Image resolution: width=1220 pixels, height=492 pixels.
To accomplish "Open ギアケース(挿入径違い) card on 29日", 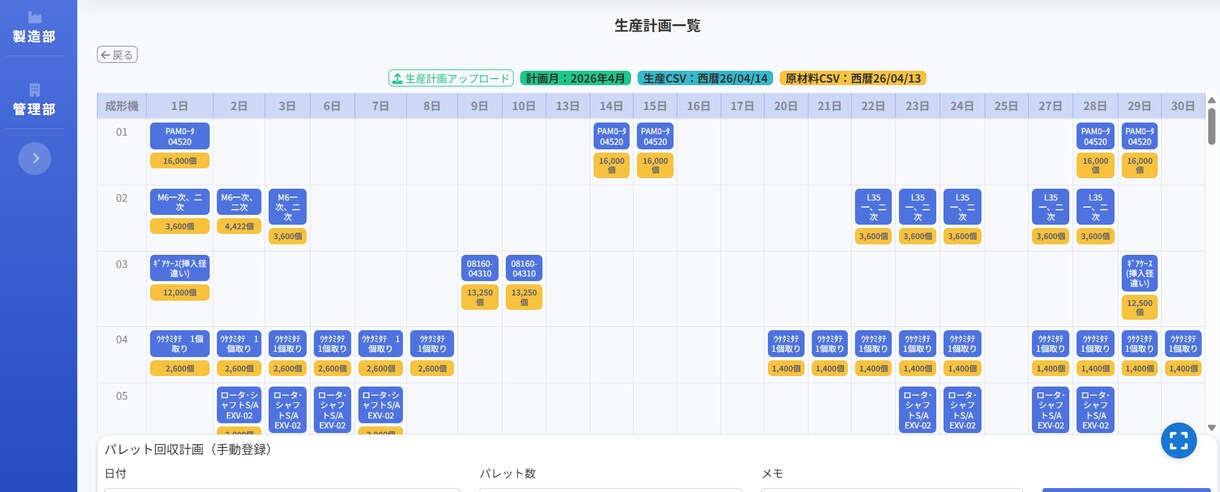I will (x=1140, y=273).
